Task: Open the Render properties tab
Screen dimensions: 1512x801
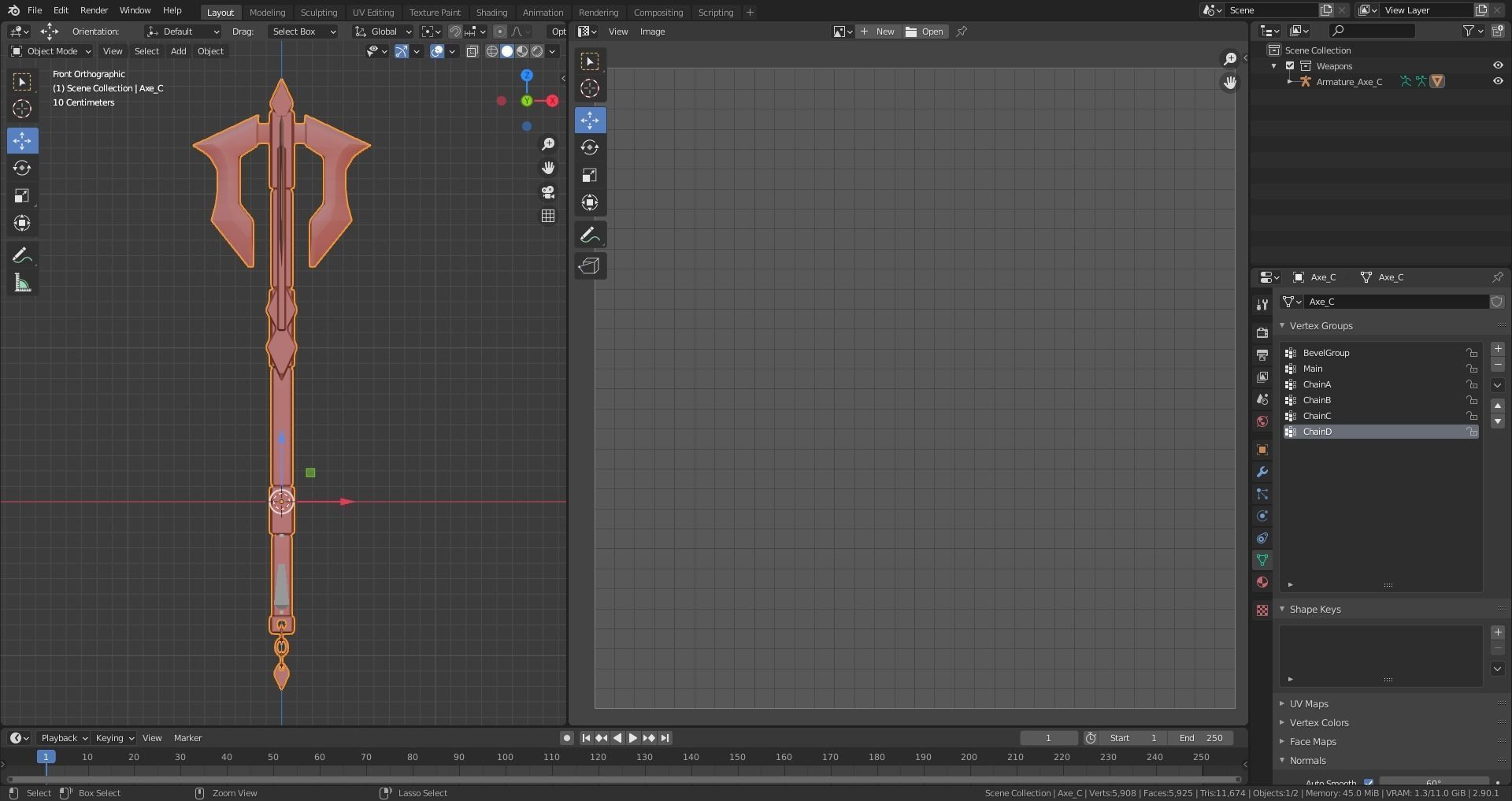Action: point(1262,333)
